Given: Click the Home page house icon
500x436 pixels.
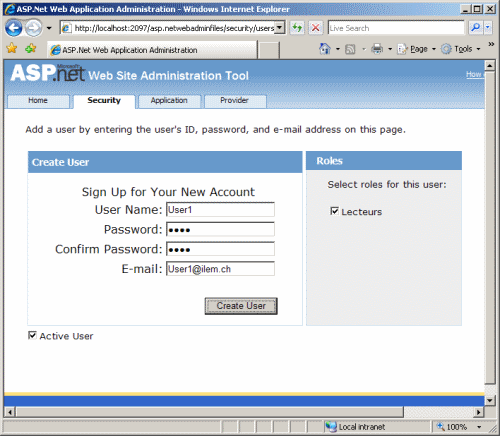Looking at the screenshot, I should pos(325,49).
